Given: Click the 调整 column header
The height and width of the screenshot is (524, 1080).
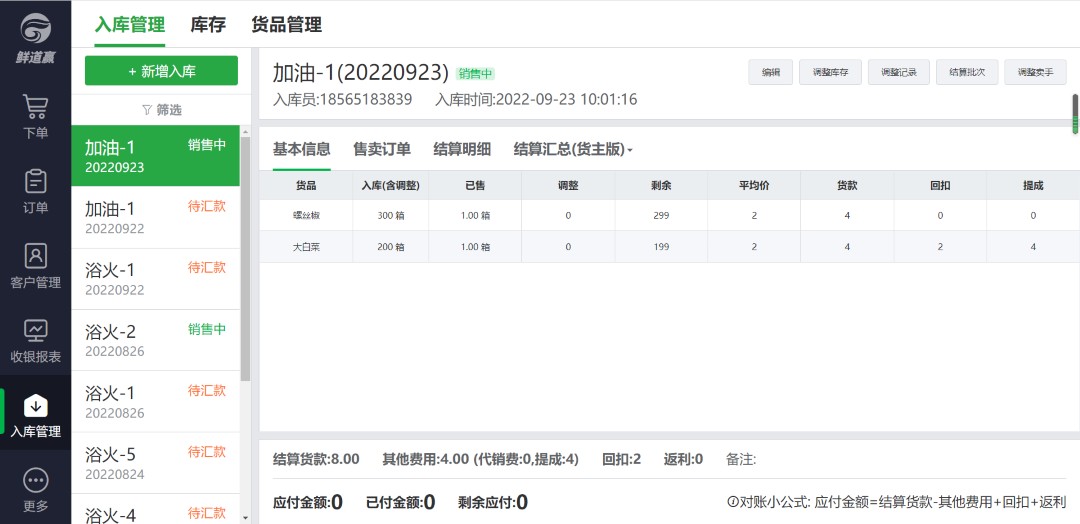Looking at the screenshot, I should [568, 185].
